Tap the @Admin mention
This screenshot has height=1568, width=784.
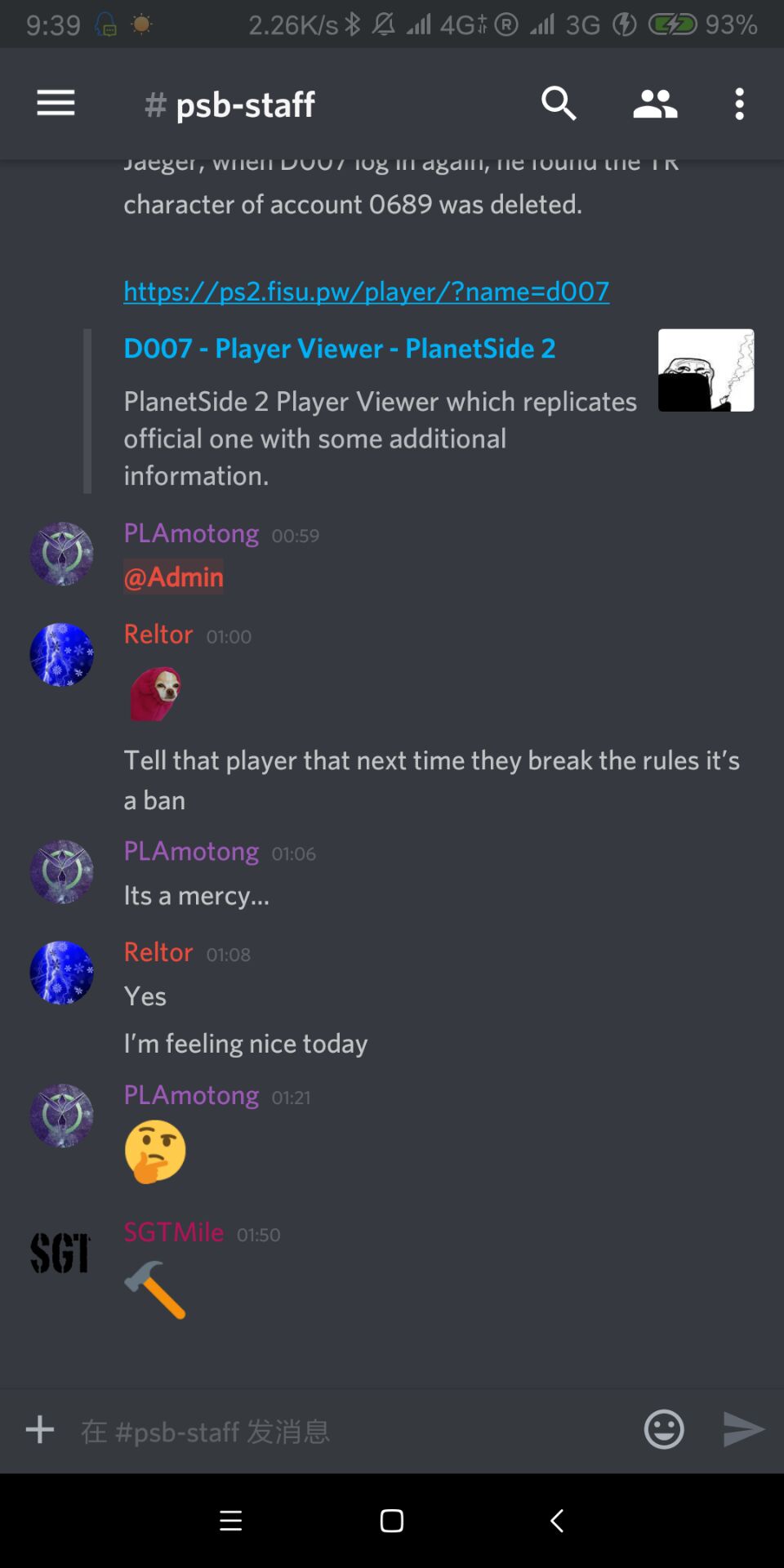174,577
